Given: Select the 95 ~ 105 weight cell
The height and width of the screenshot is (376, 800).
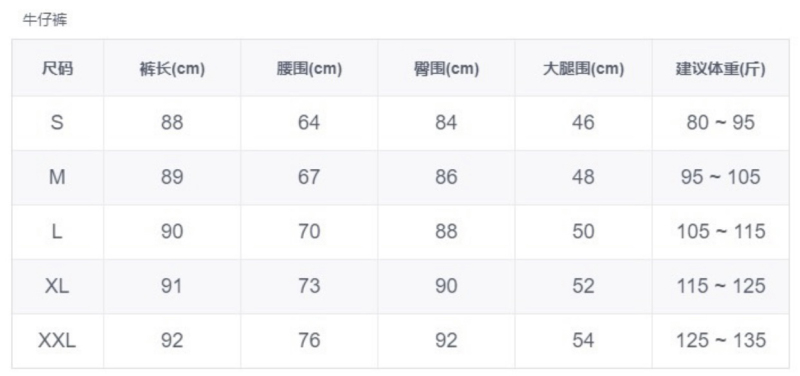Looking at the screenshot, I should click(x=720, y=177).
